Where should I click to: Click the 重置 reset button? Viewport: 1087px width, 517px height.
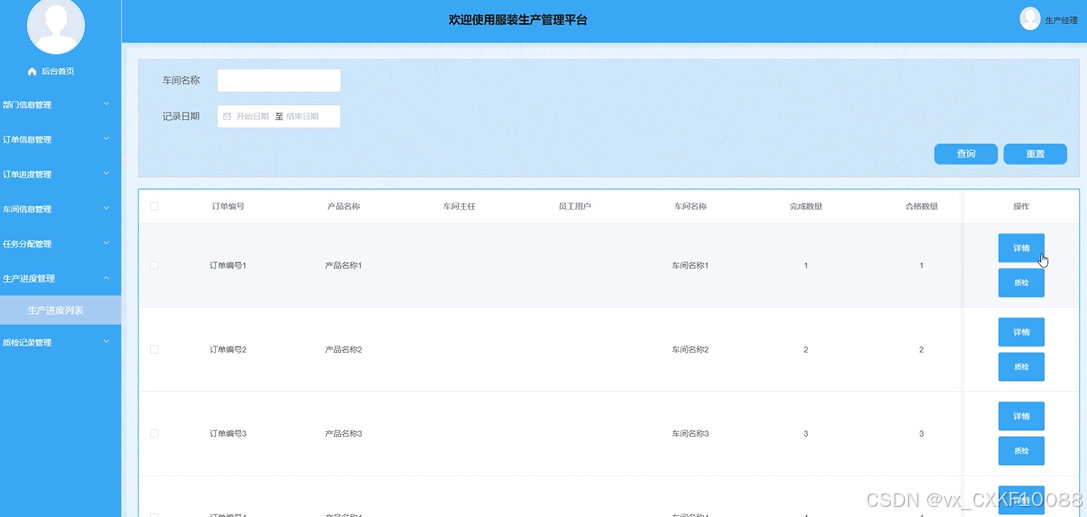click(x=1035, y=154)
